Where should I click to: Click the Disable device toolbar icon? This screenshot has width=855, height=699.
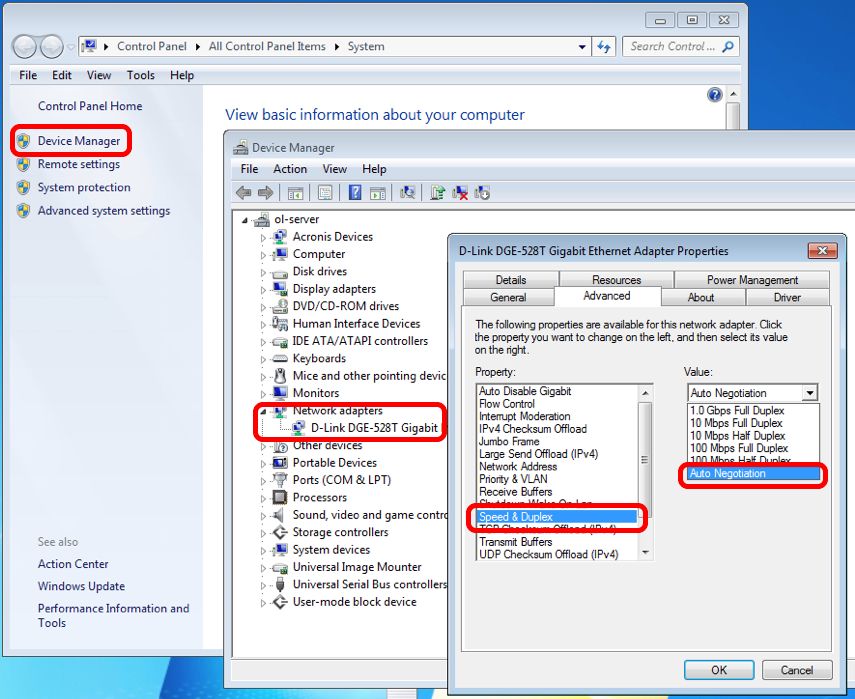point(482,192)
